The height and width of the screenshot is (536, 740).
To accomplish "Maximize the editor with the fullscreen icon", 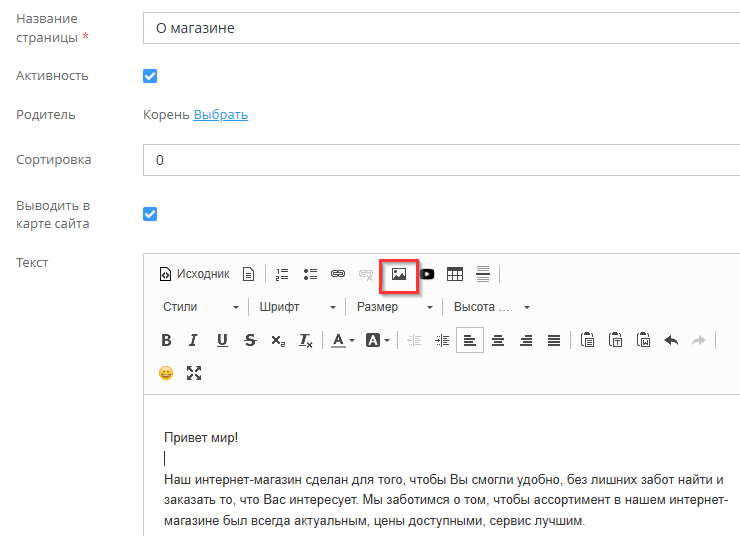I will pos(194,373).
